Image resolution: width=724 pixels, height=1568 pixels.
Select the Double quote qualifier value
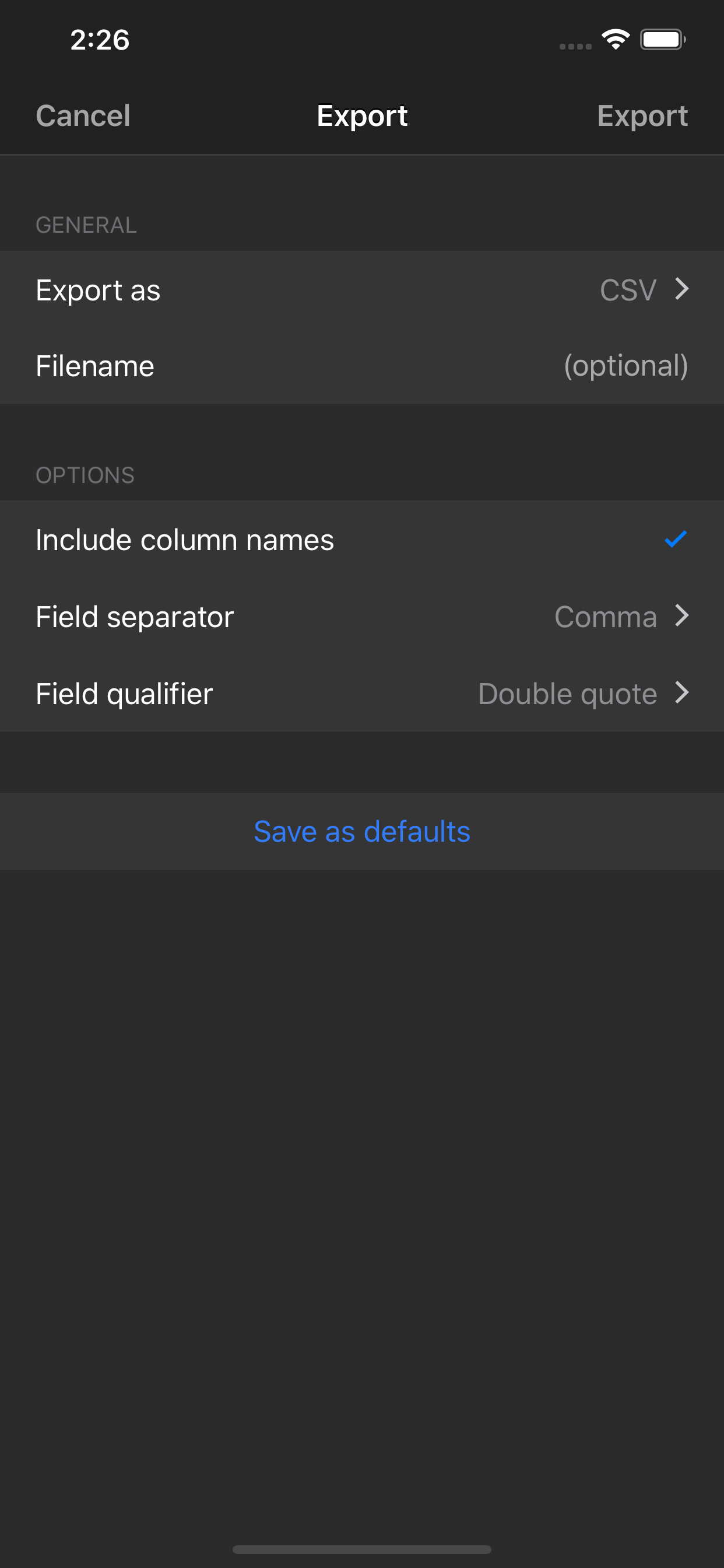(x=567, y=694)
